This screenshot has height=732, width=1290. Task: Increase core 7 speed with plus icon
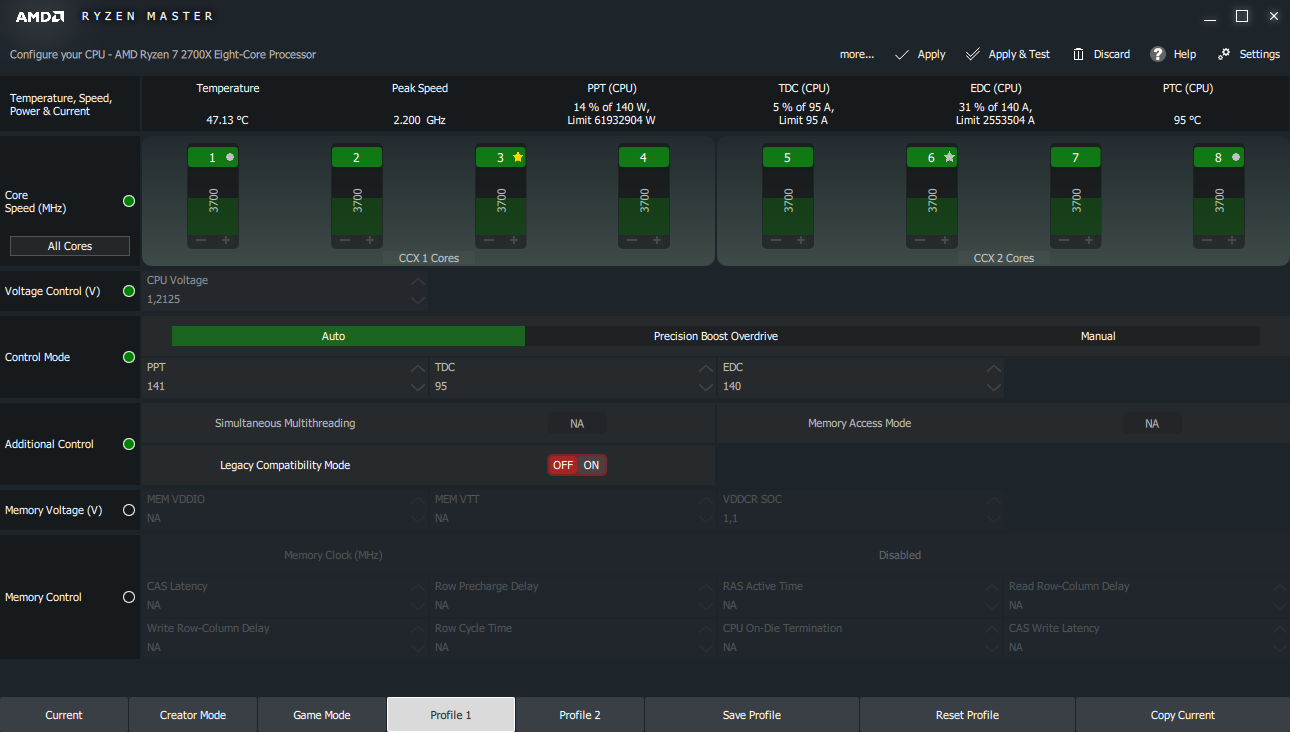click(x=1088, y=240)
